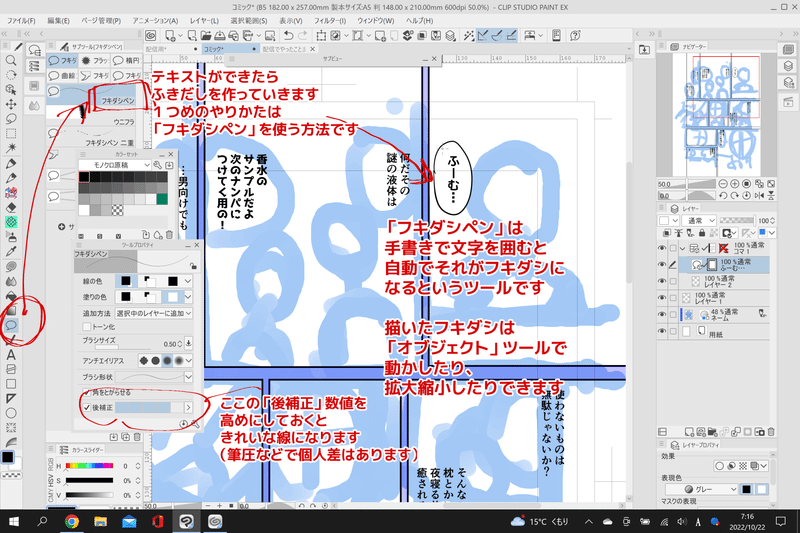Select the Balloon tool in toolbox

[x=11, y=325]
